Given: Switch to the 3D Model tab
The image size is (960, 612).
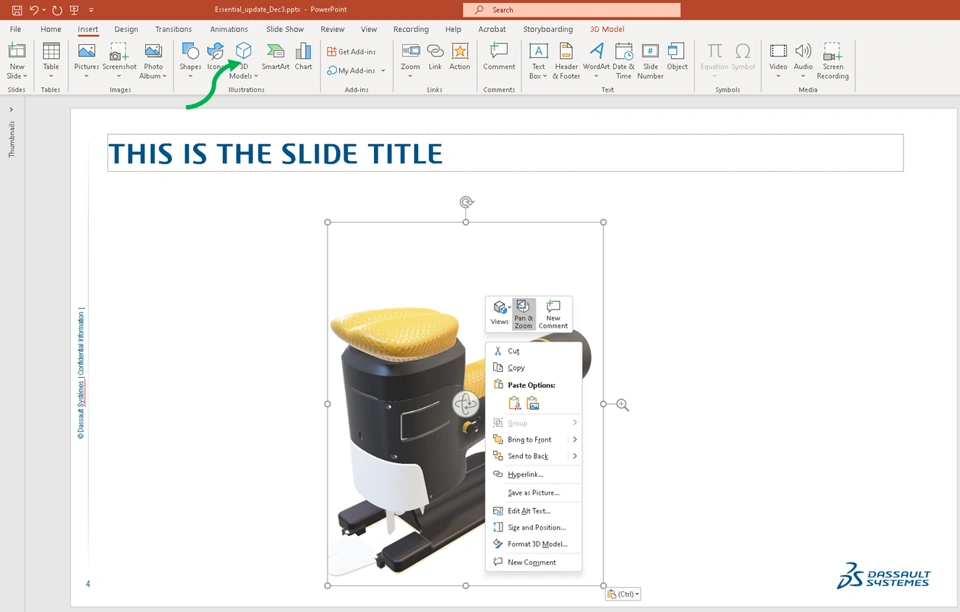Looking at the screenshot, I should coord(607,29).
